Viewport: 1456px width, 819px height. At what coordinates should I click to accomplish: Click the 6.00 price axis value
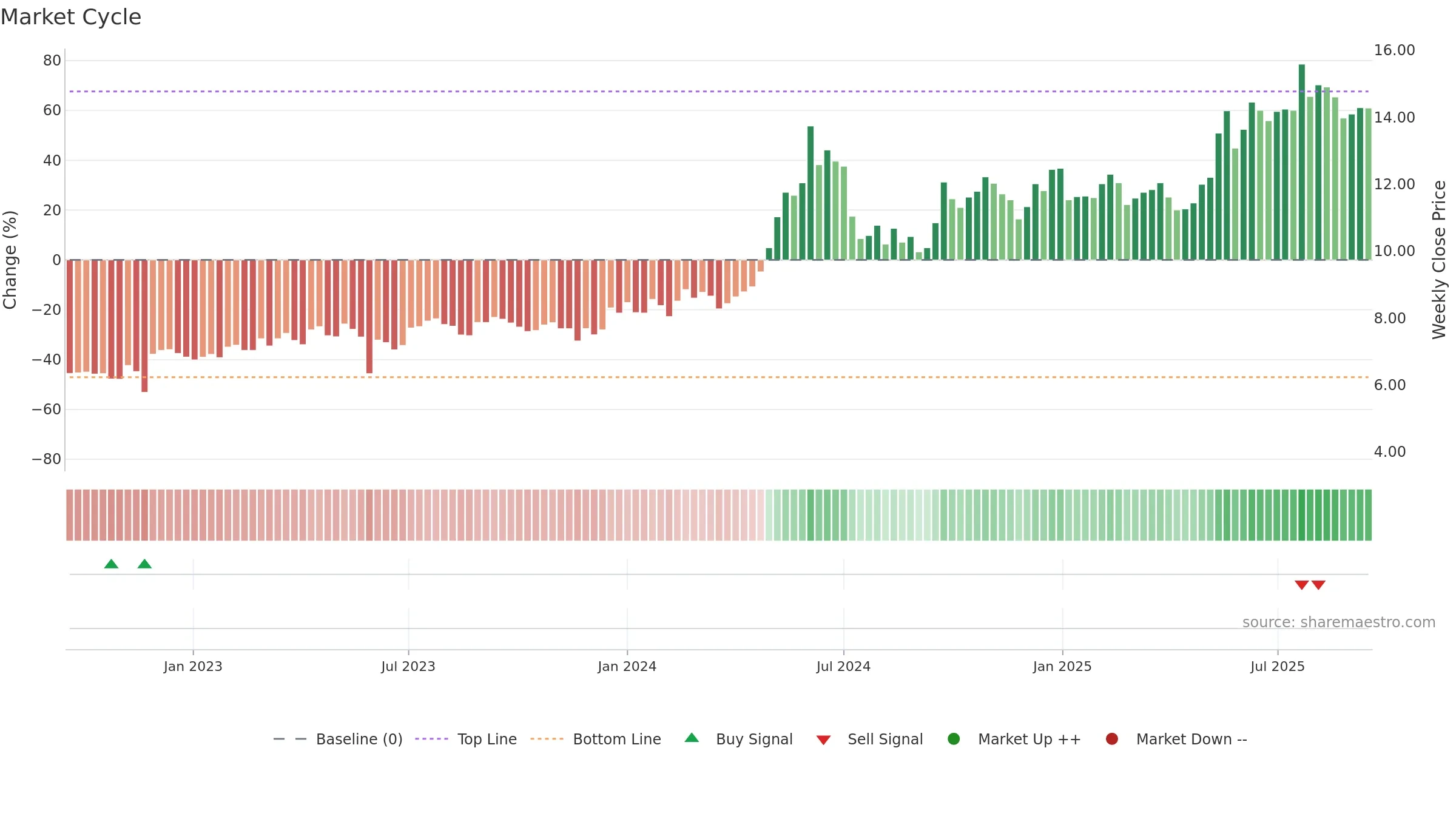(x=1389, y=385)
